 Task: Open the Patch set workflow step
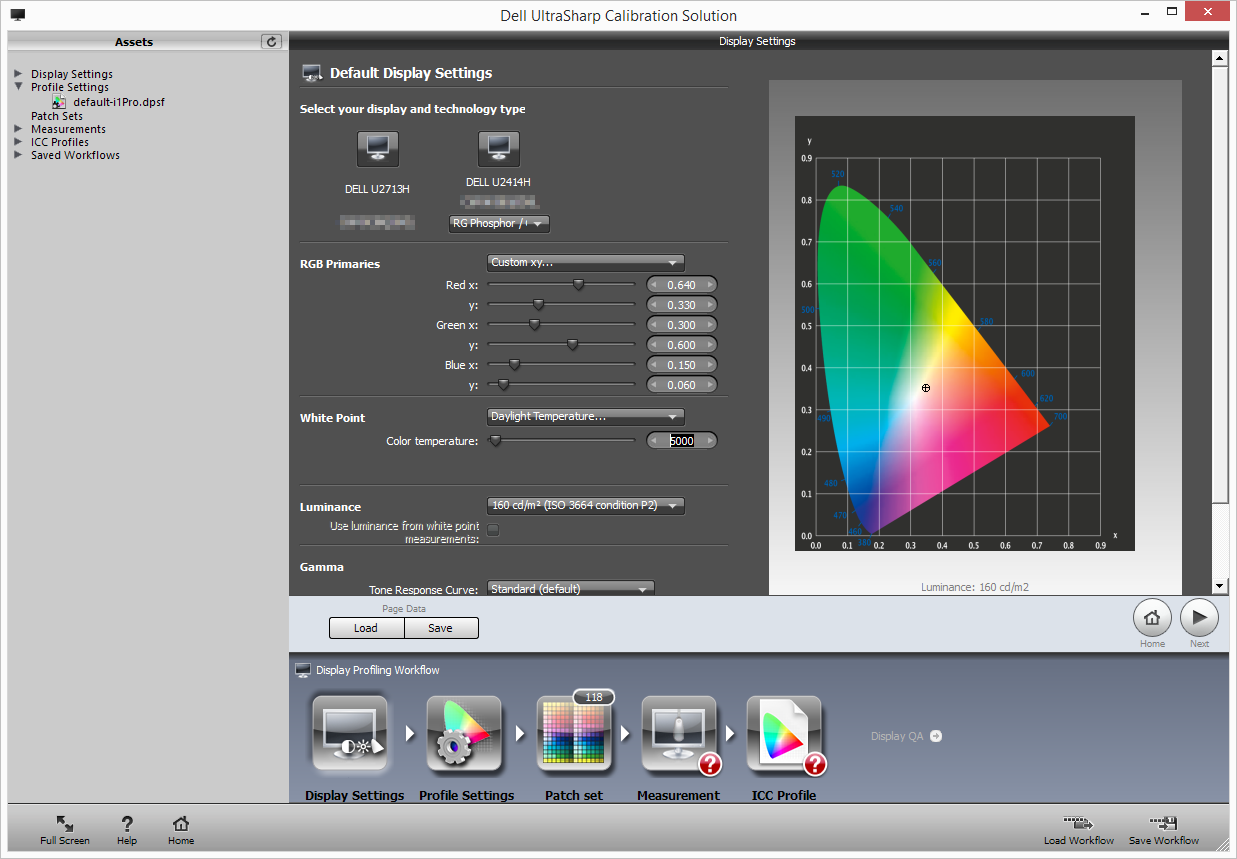click(574, 735)
